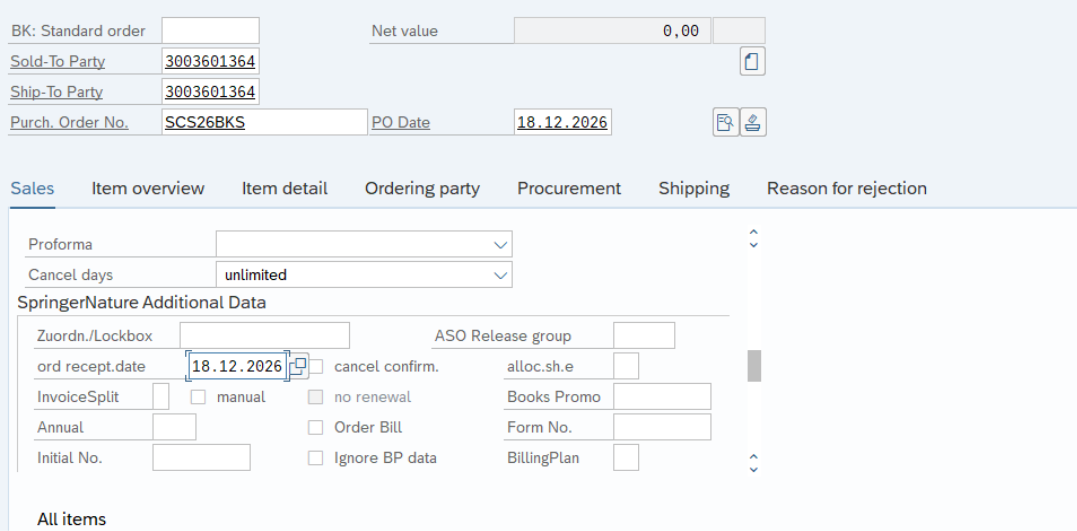Viewport: 1077px width, 531px height.
Task: Open the Reason for rejection tab
Action: coord(847,188)
